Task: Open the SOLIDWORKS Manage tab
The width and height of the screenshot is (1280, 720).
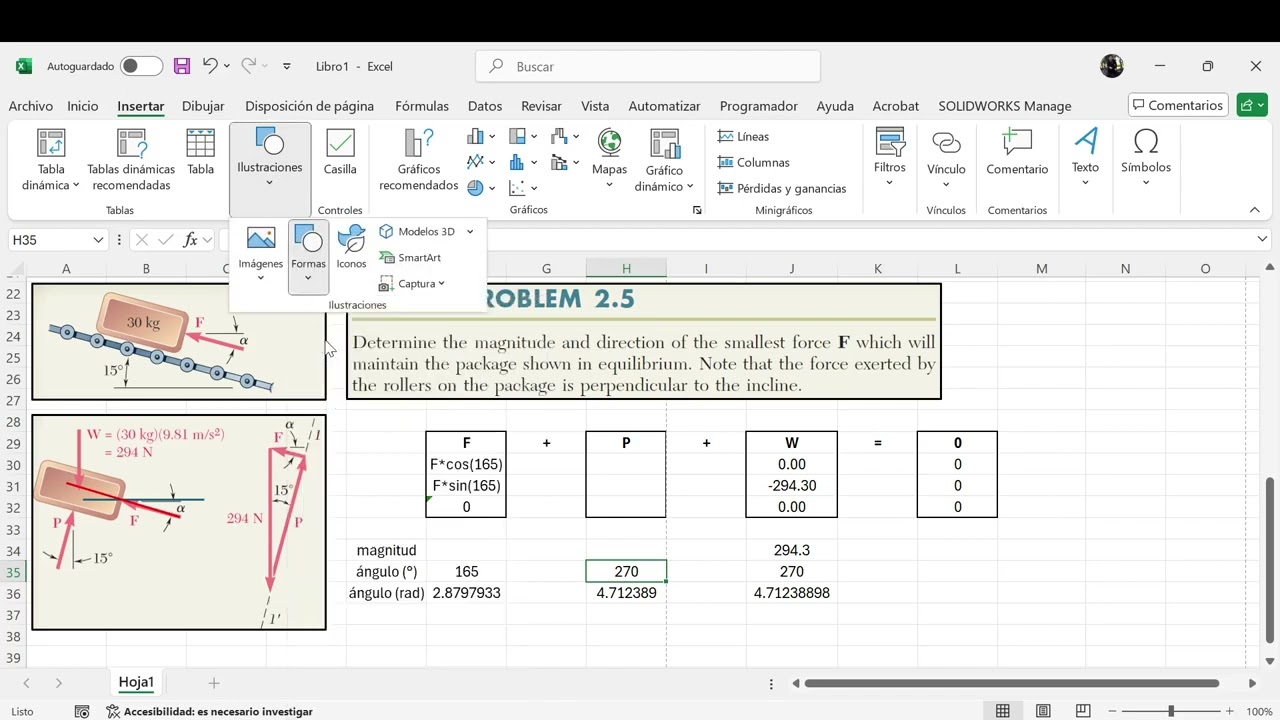Action: coord(1004,106)
